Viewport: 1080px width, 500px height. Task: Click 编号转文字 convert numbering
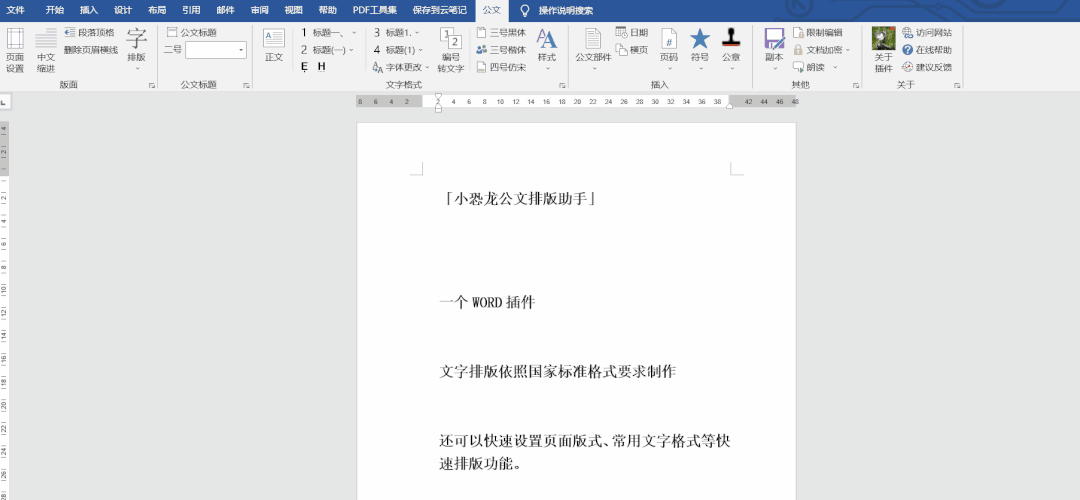(x=450, y=50)
